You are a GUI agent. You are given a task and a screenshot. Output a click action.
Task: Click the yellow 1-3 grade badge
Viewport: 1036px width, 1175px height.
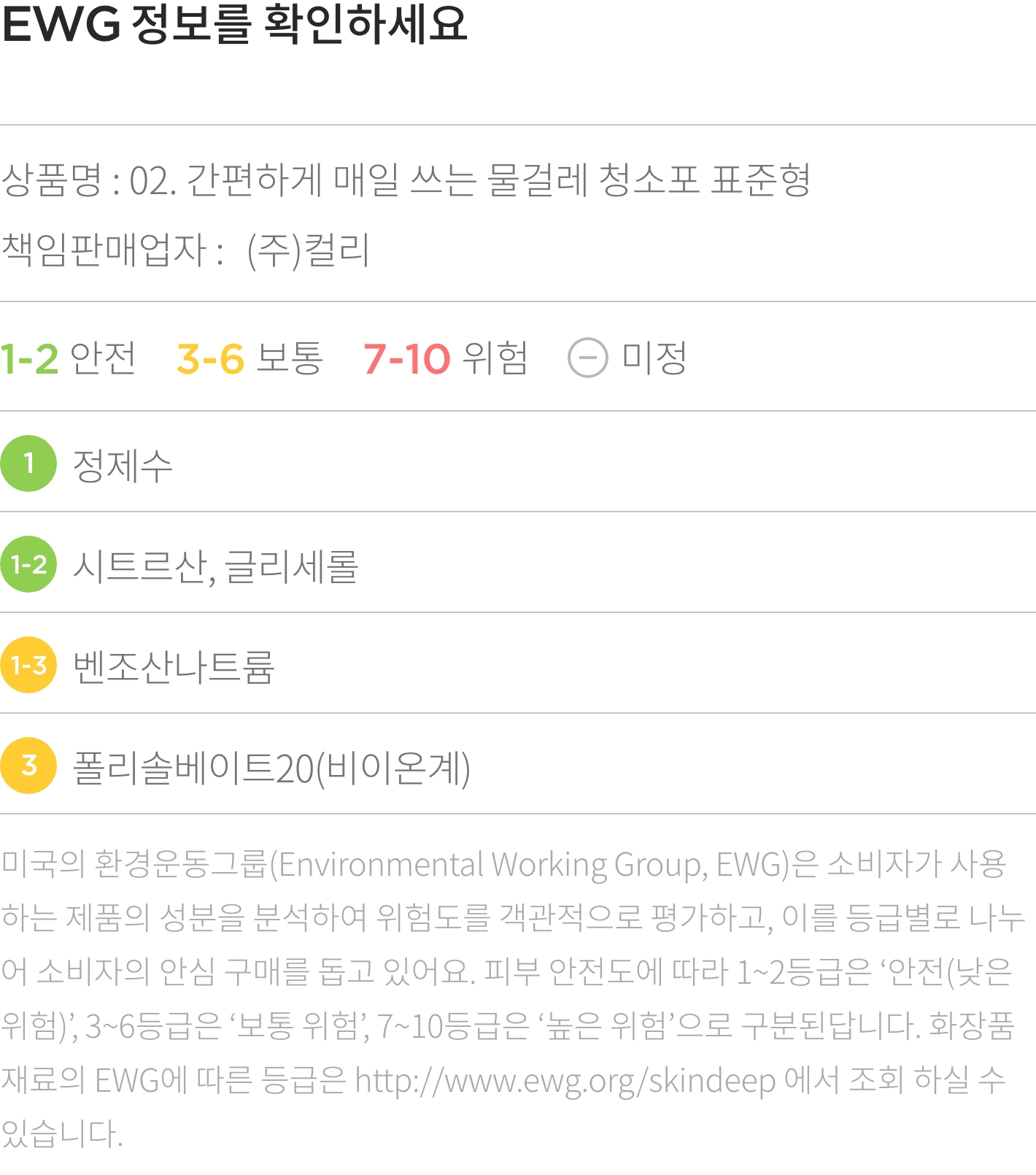28,665
